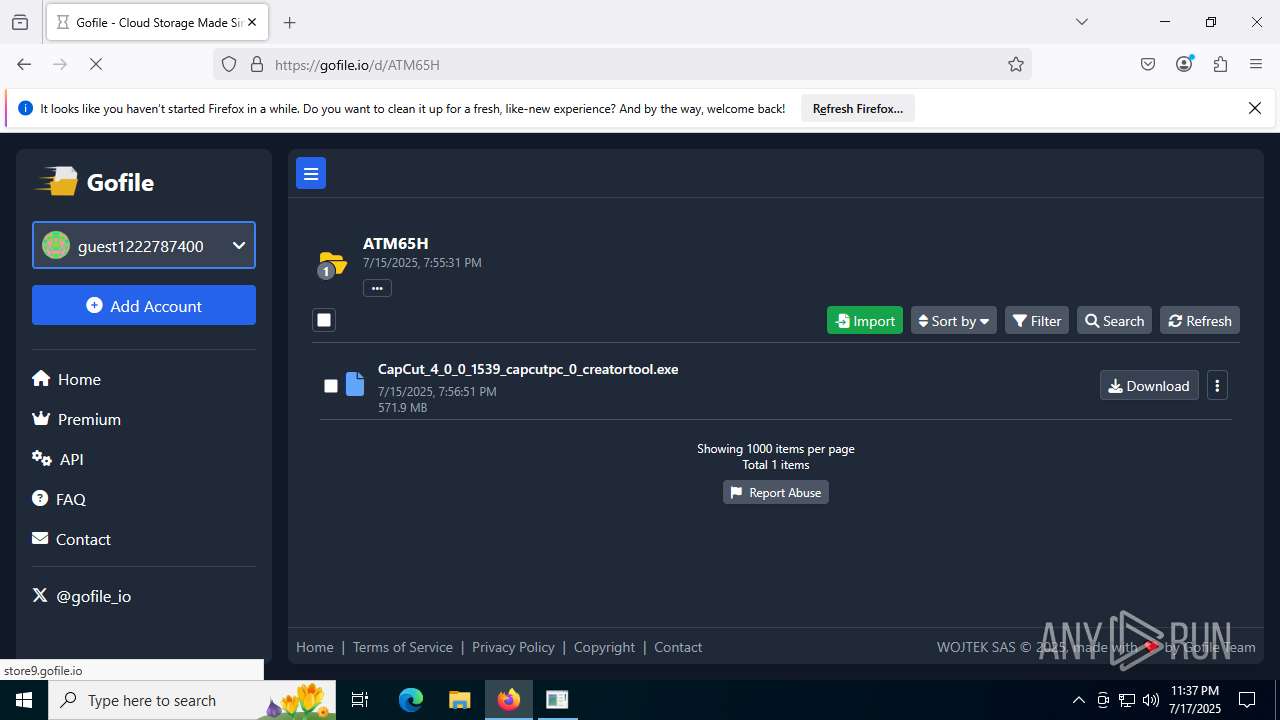Check the select-all items checkbox

pos(323,320)
